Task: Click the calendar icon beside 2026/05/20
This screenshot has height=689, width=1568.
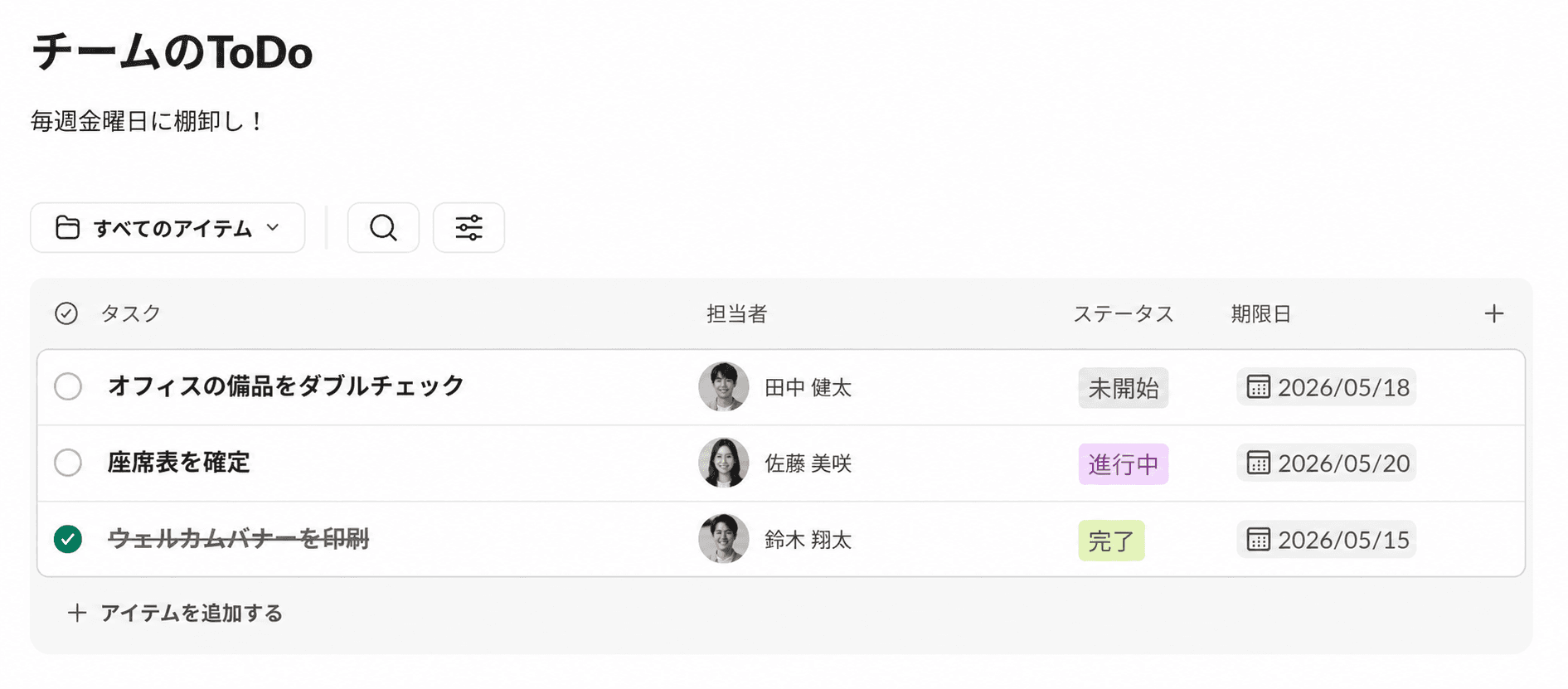Action: click(x=1258, y=463)
